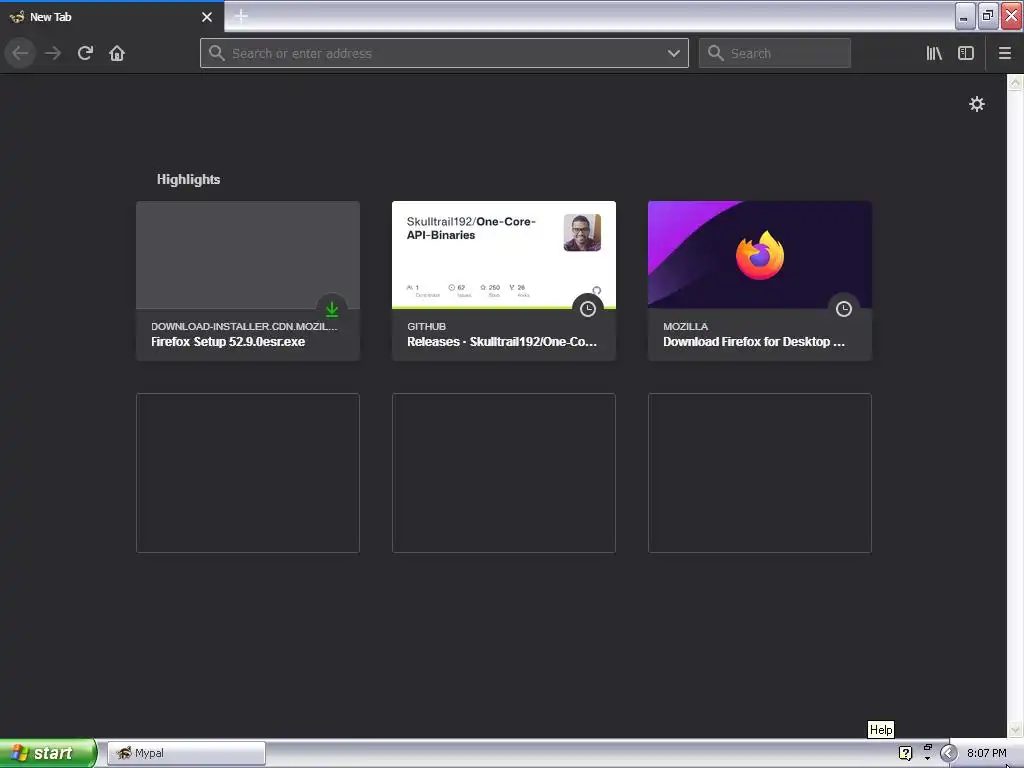Select the New Tab tab
This screenshot has width=1024, height=768.
111,17
